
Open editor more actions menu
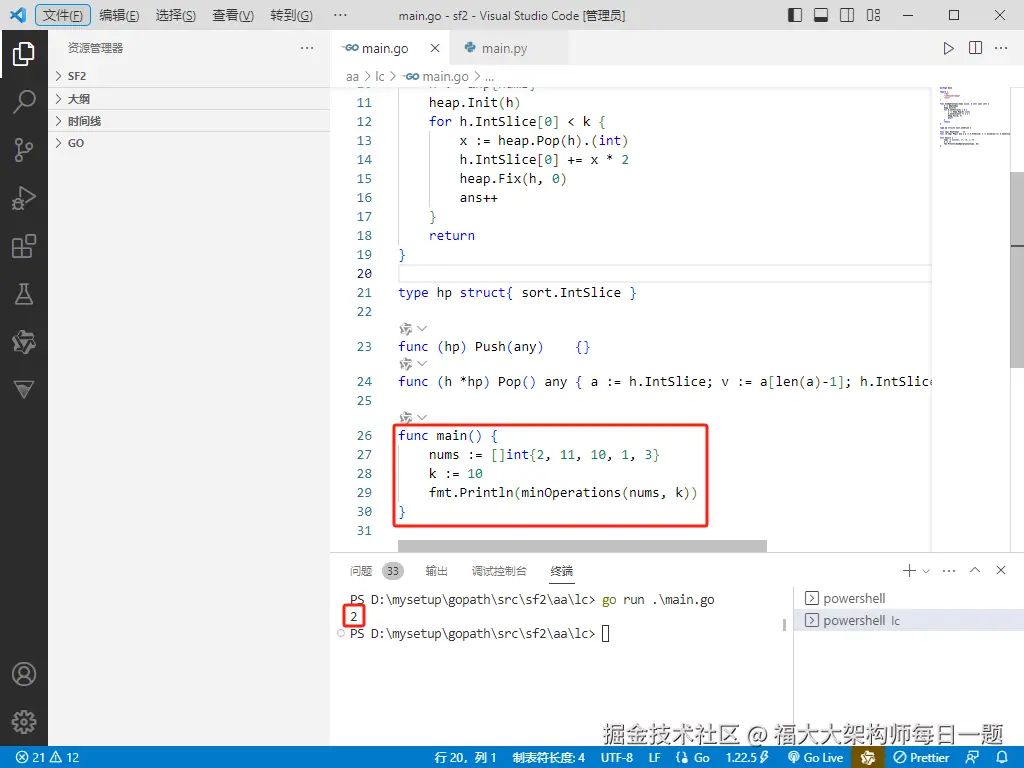(1000, 48)
